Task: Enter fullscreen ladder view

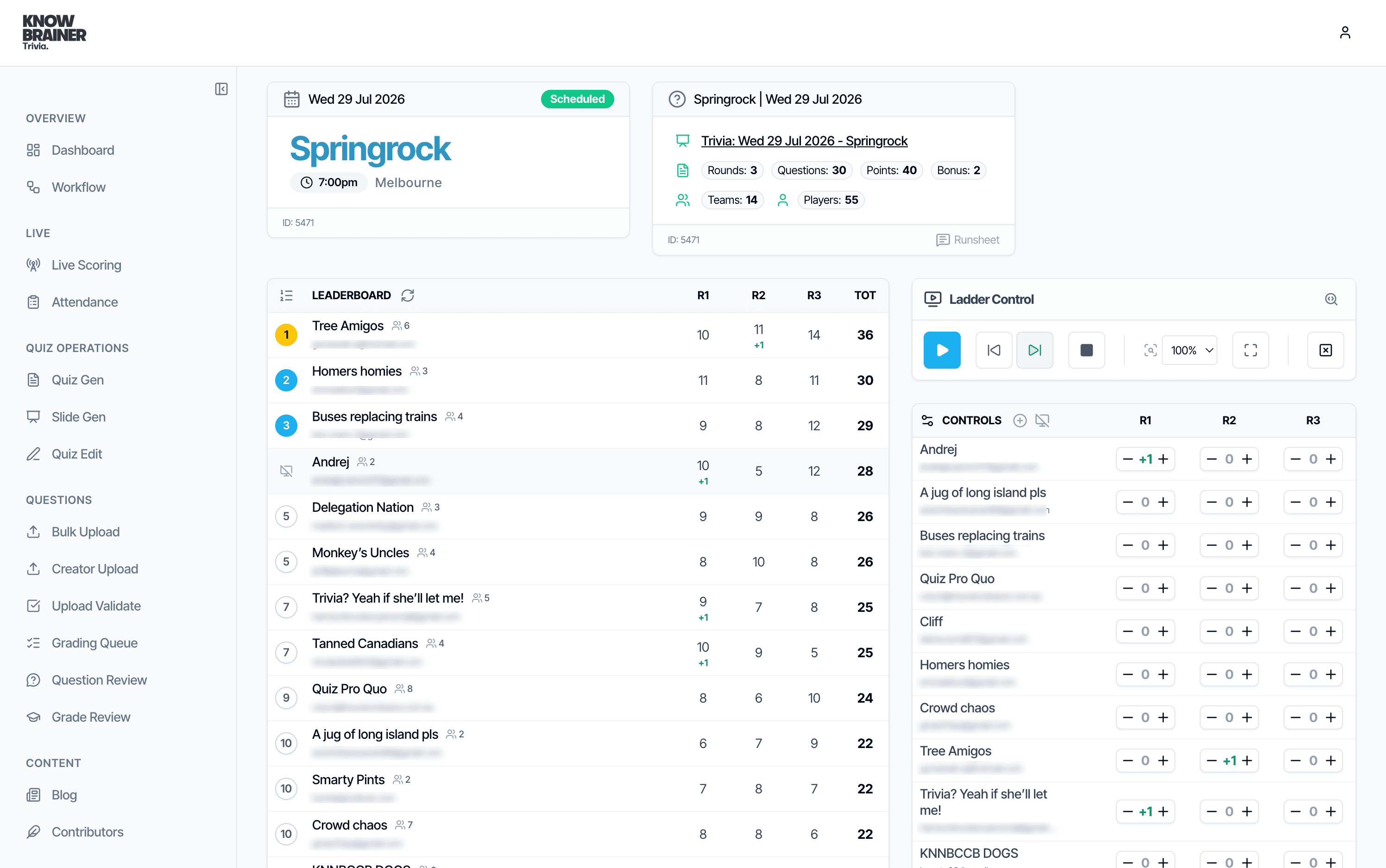Action: click(1250, 350)
